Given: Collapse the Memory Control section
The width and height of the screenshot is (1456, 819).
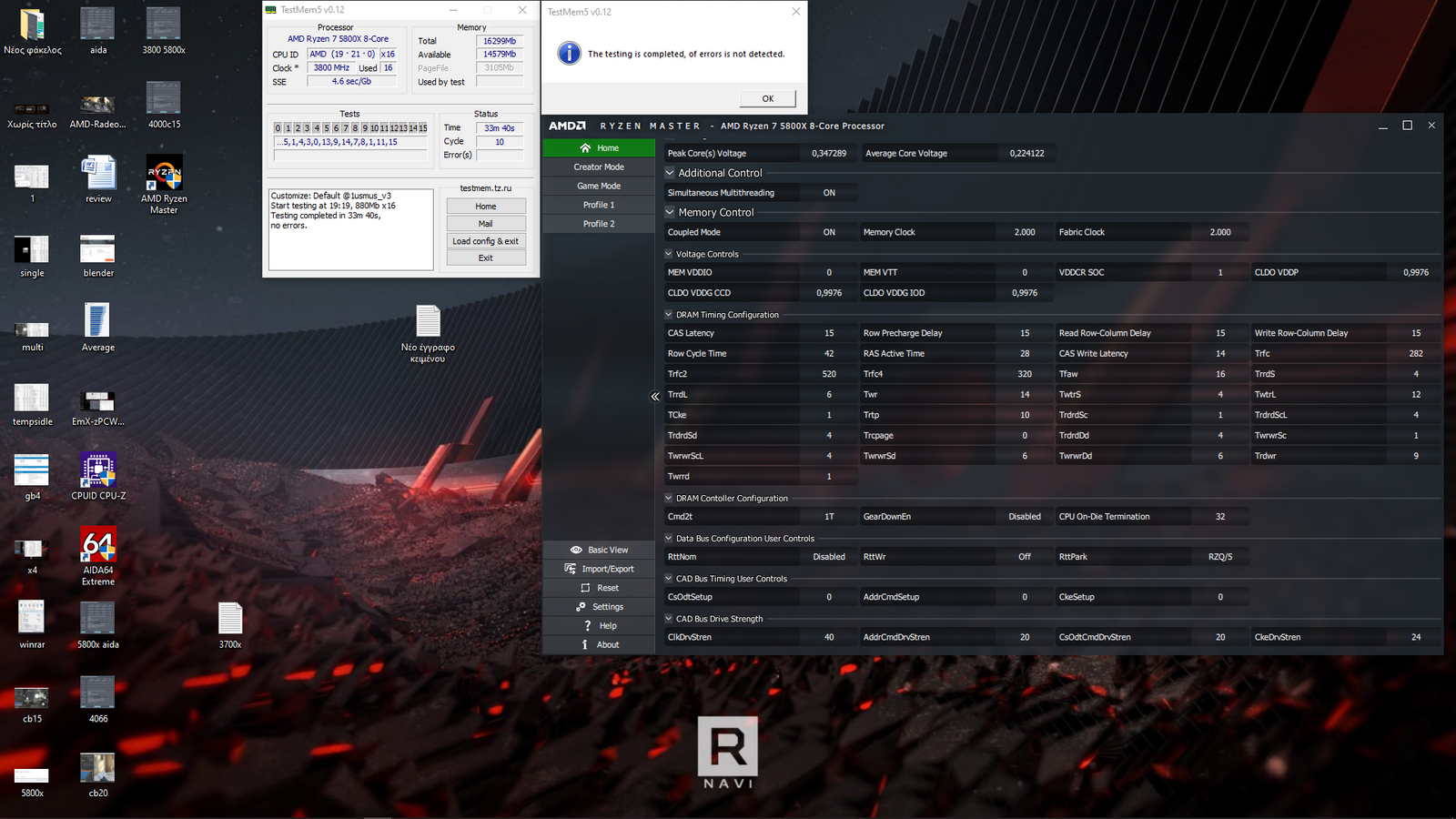Looking at the screenshot, I should tap(670, 212).
